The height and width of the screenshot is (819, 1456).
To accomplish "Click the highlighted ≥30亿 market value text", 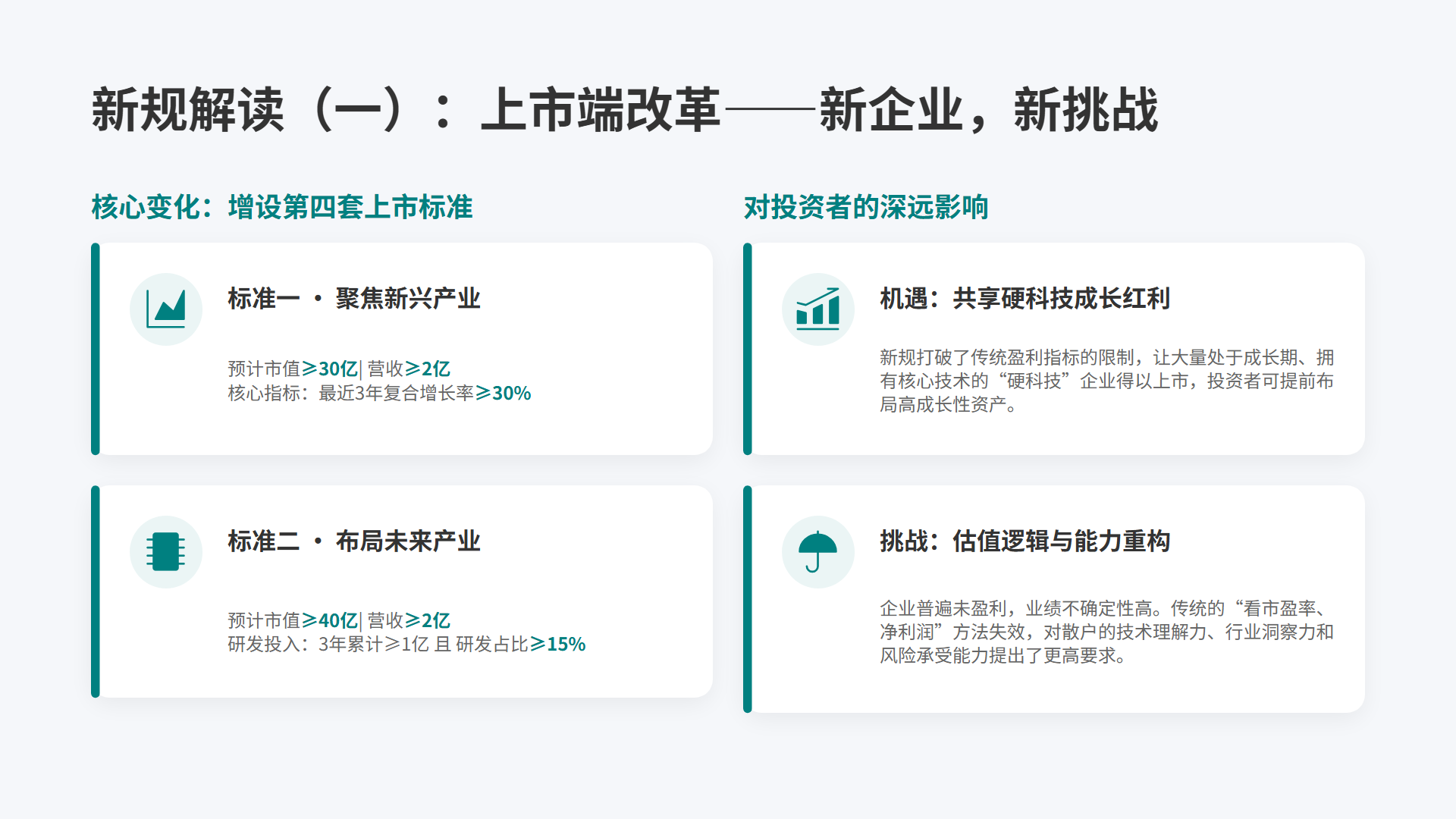I will 330,369.
